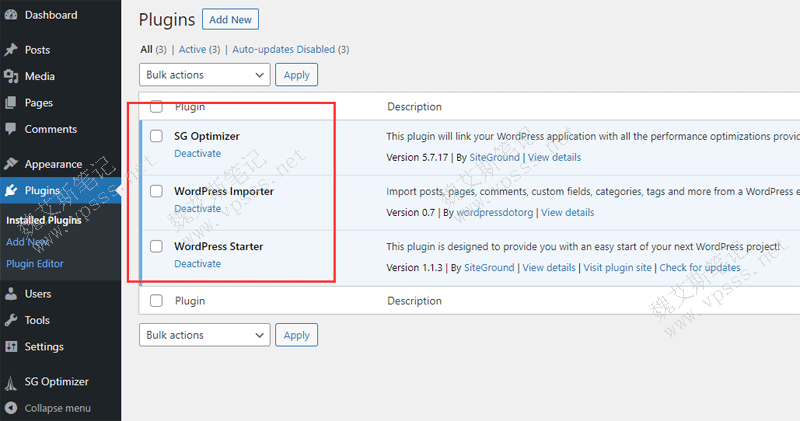The width and height of the screenshot is (800, 421).
Task: Click the Comments bubble icon
Action: pyautogui.click(x=11, y=129)
